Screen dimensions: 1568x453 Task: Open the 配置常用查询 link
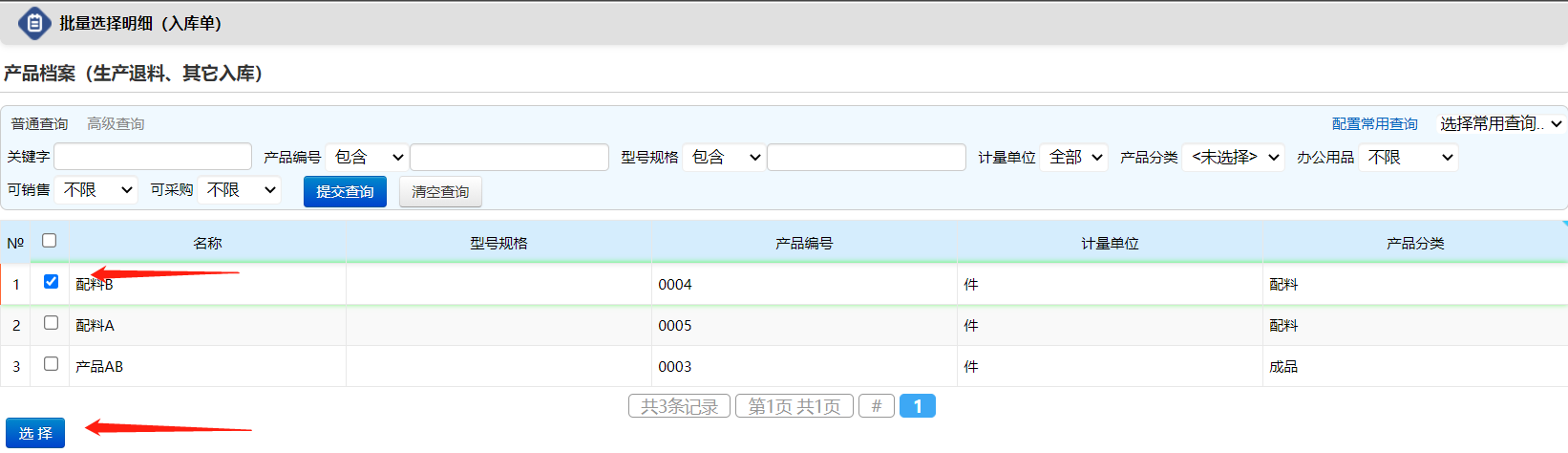(1374, 124)
